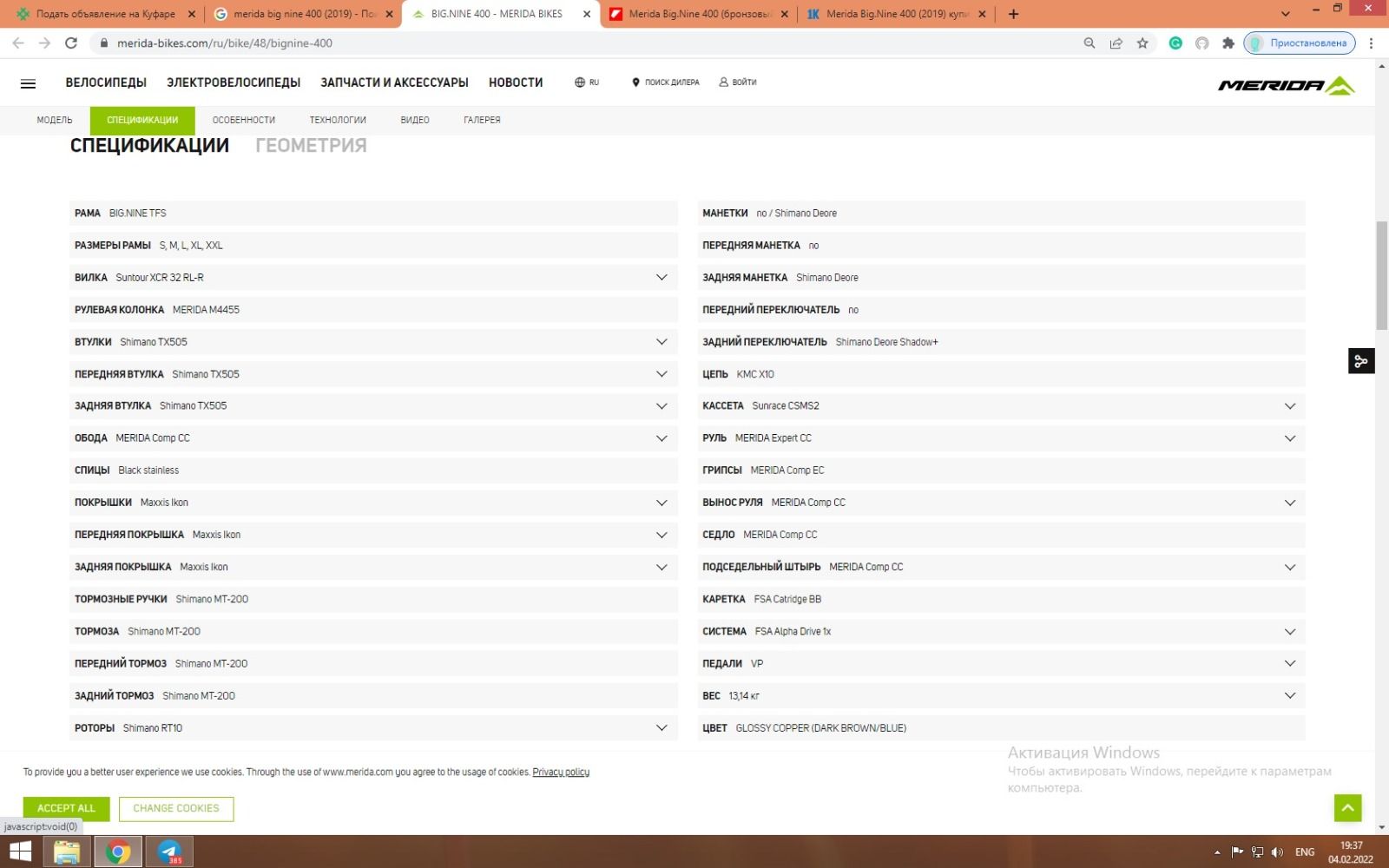Open the hamburger menu on Merida site
Viewport: 1389px width, 868px height.
(x=28, y=83)
